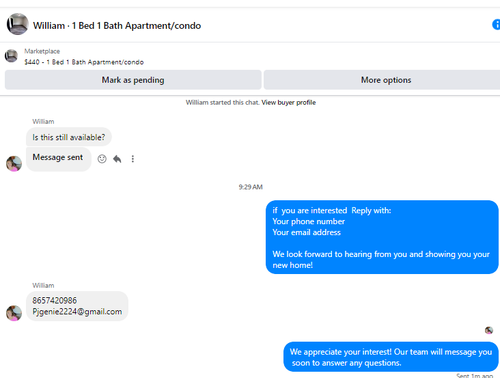Open William's listing avatar in header

point(18,24)
